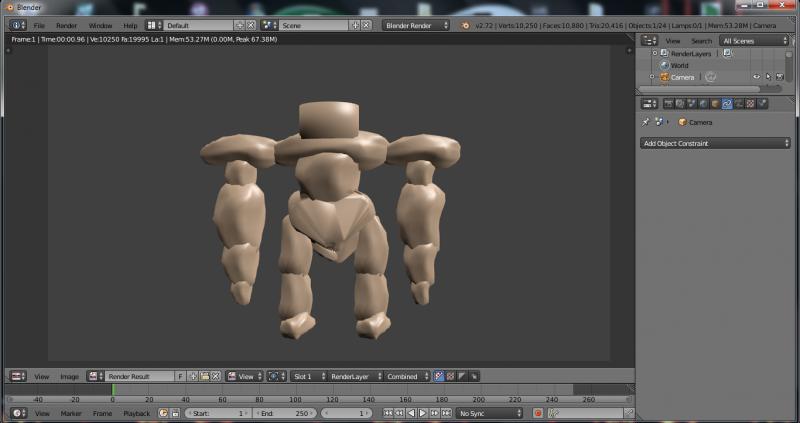Click the Object properties cube tab icon
Image resolution: width=800 pixels, height=423 pixels.
point(715,103)
